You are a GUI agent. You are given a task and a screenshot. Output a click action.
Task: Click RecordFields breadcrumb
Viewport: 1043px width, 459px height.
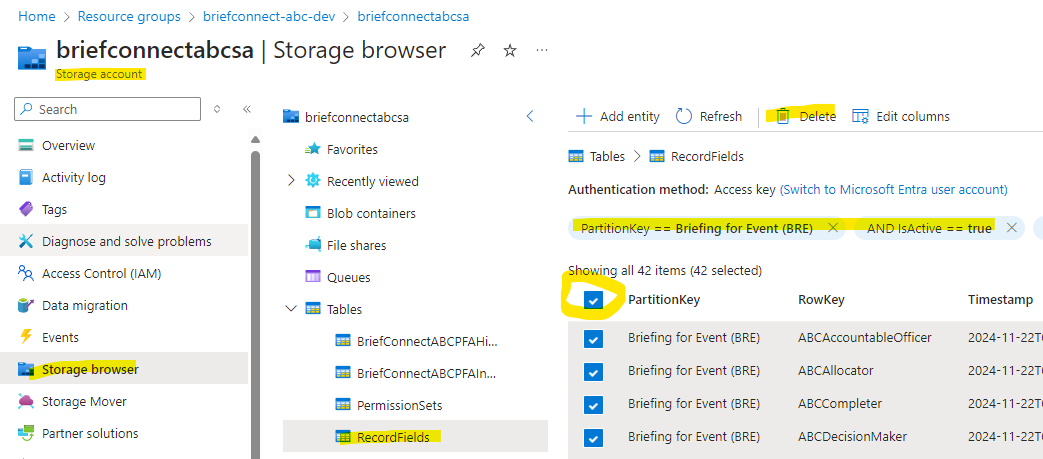click(707, 157)
